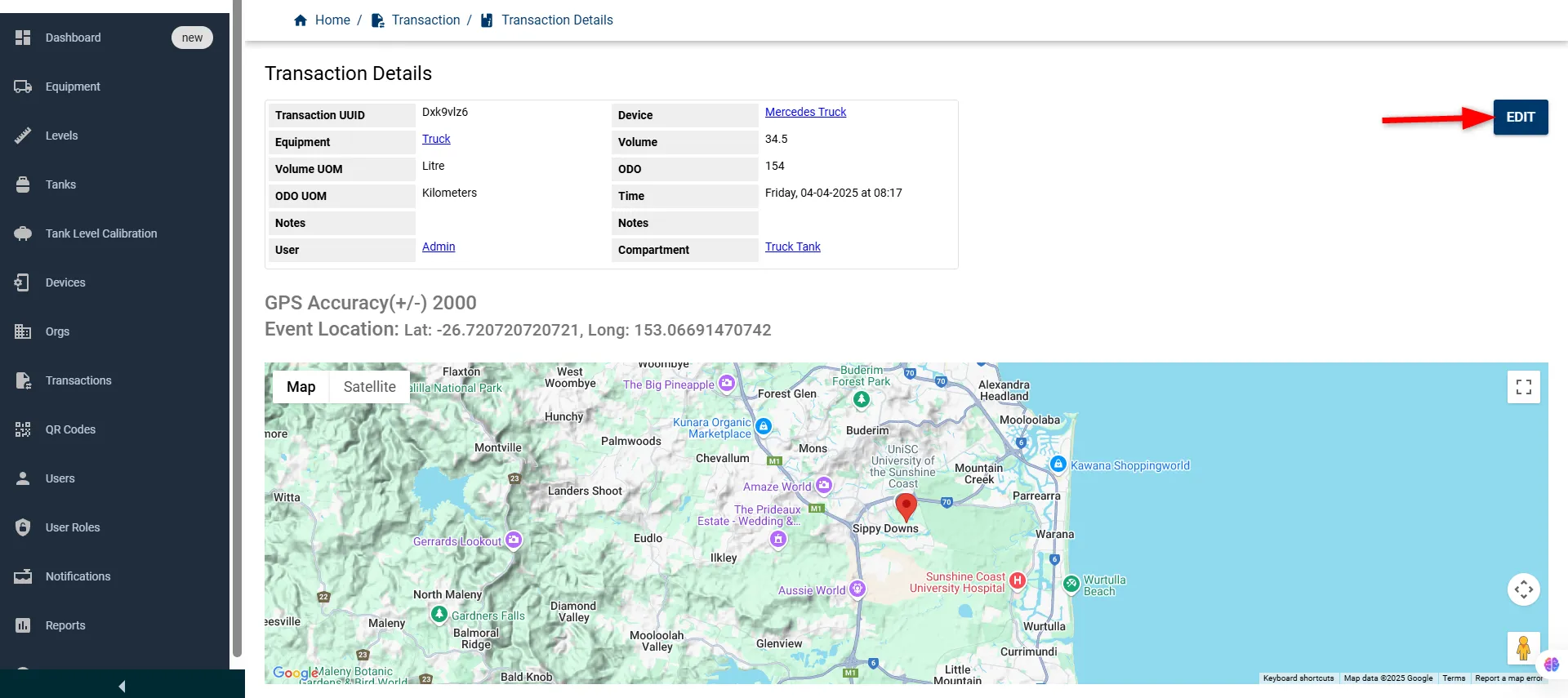1568x698 pixels.
Task: Click the Home breadcrumb house icon
Action: (301, 20)
